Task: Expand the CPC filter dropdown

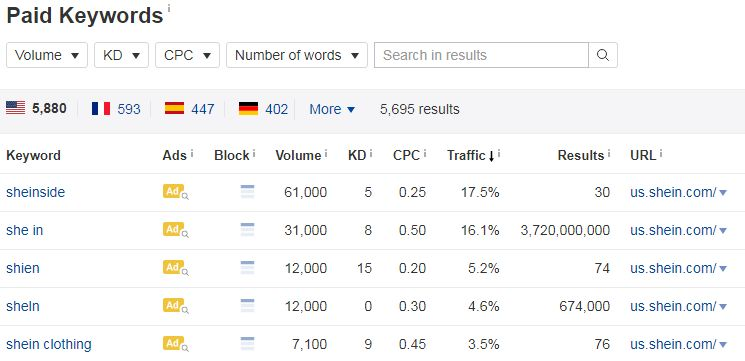Action: tap(188, 55)
